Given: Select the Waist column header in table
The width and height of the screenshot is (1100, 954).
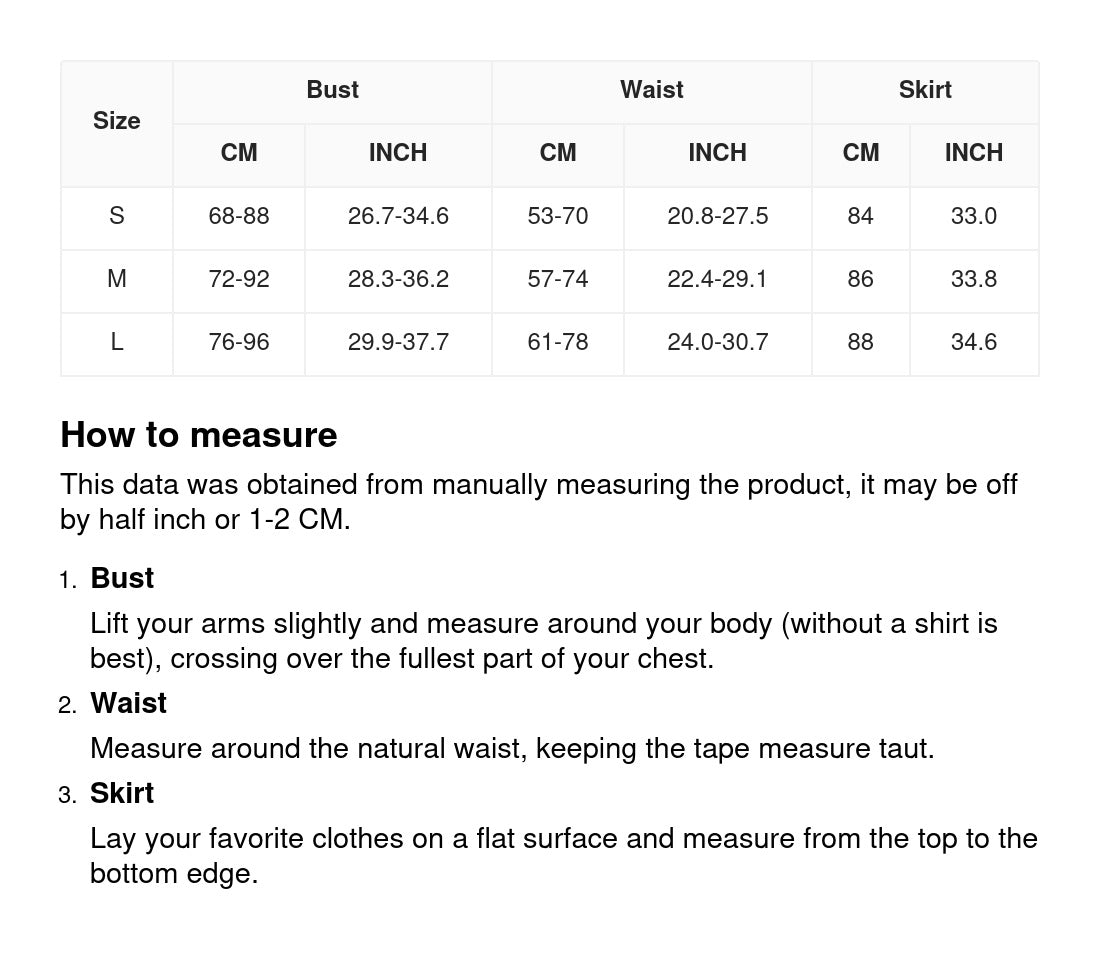Looking at the screenshot, I should pyautogui.click(x=651, y=90).
